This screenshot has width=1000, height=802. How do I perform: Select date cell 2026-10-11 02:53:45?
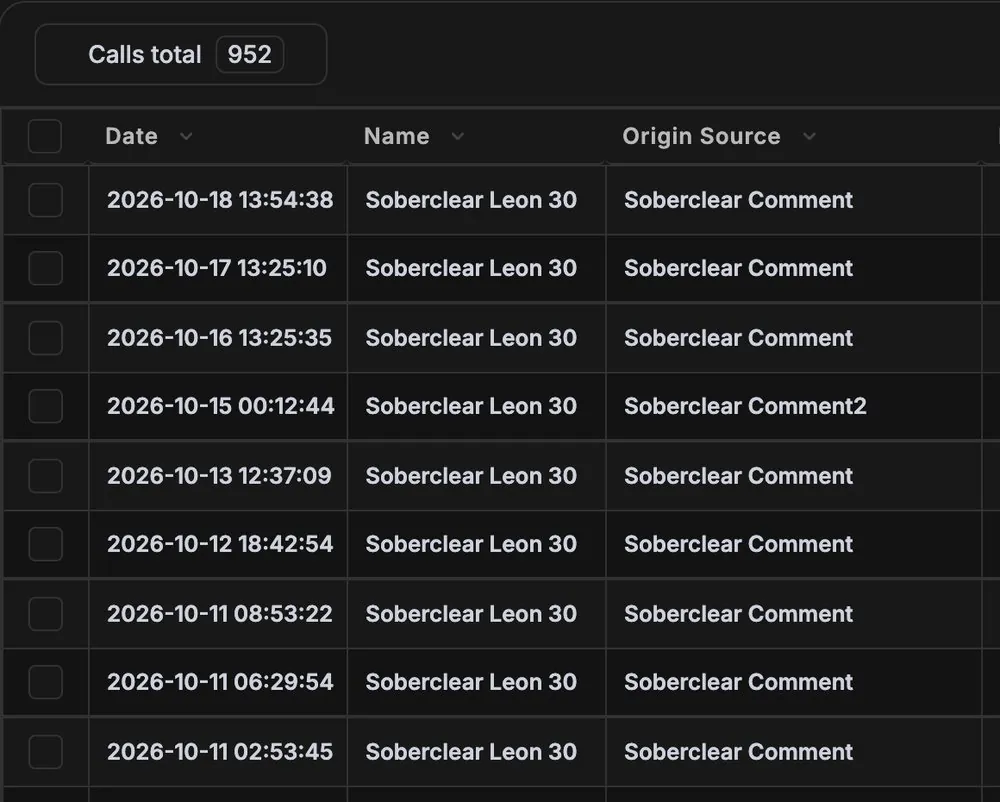(x=220, y=752)
